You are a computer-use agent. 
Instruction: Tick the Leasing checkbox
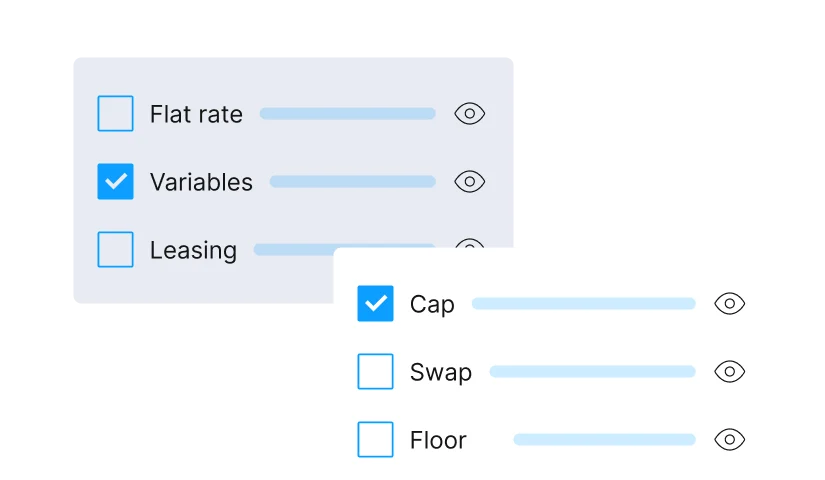(115, 250)
